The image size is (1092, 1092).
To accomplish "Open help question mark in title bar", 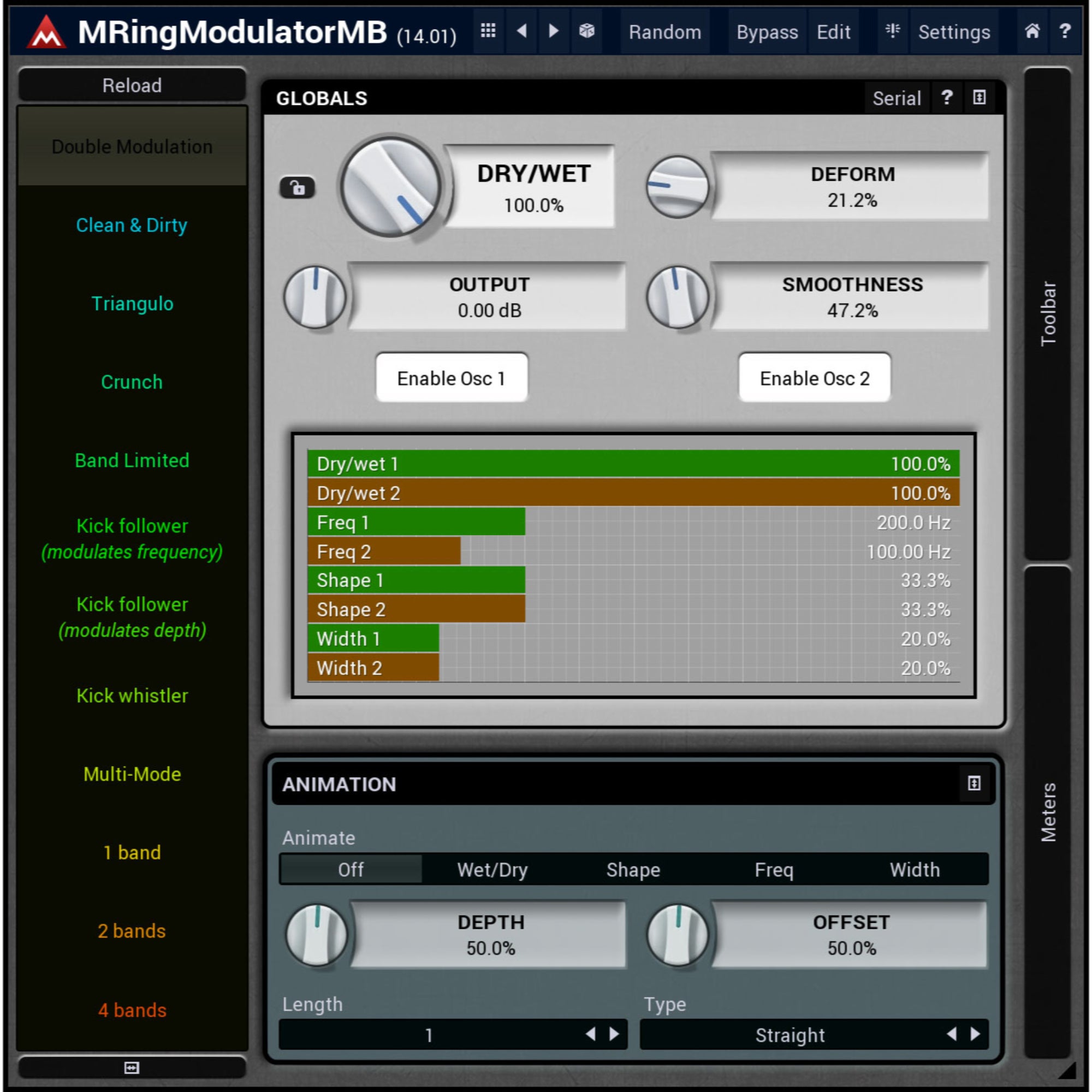I will tap(1065, 31).
